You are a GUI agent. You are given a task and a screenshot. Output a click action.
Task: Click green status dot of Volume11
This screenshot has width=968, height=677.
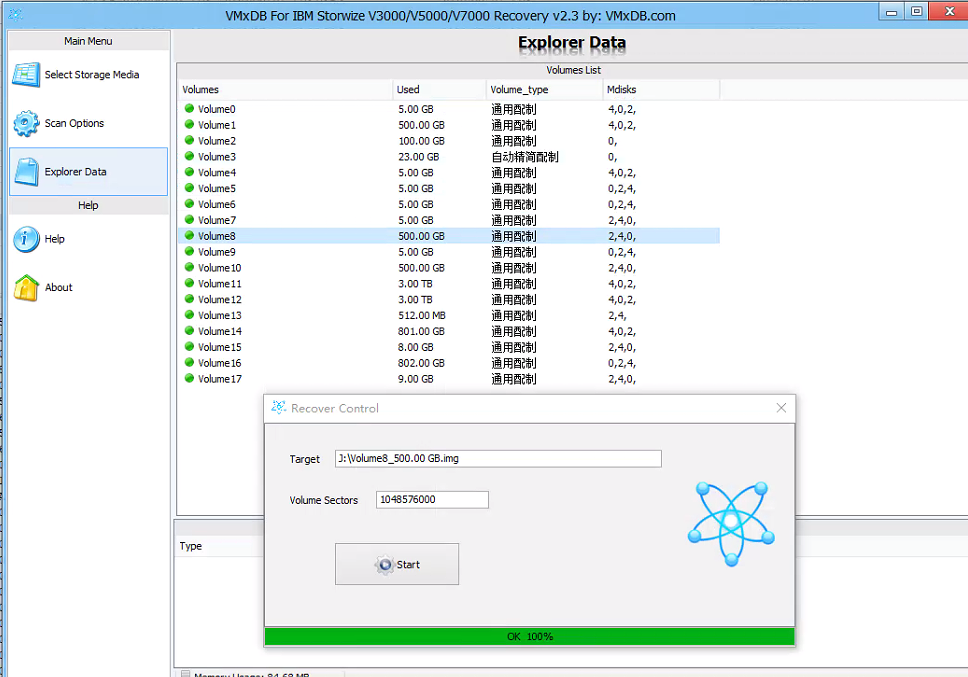tap(190, 283)
